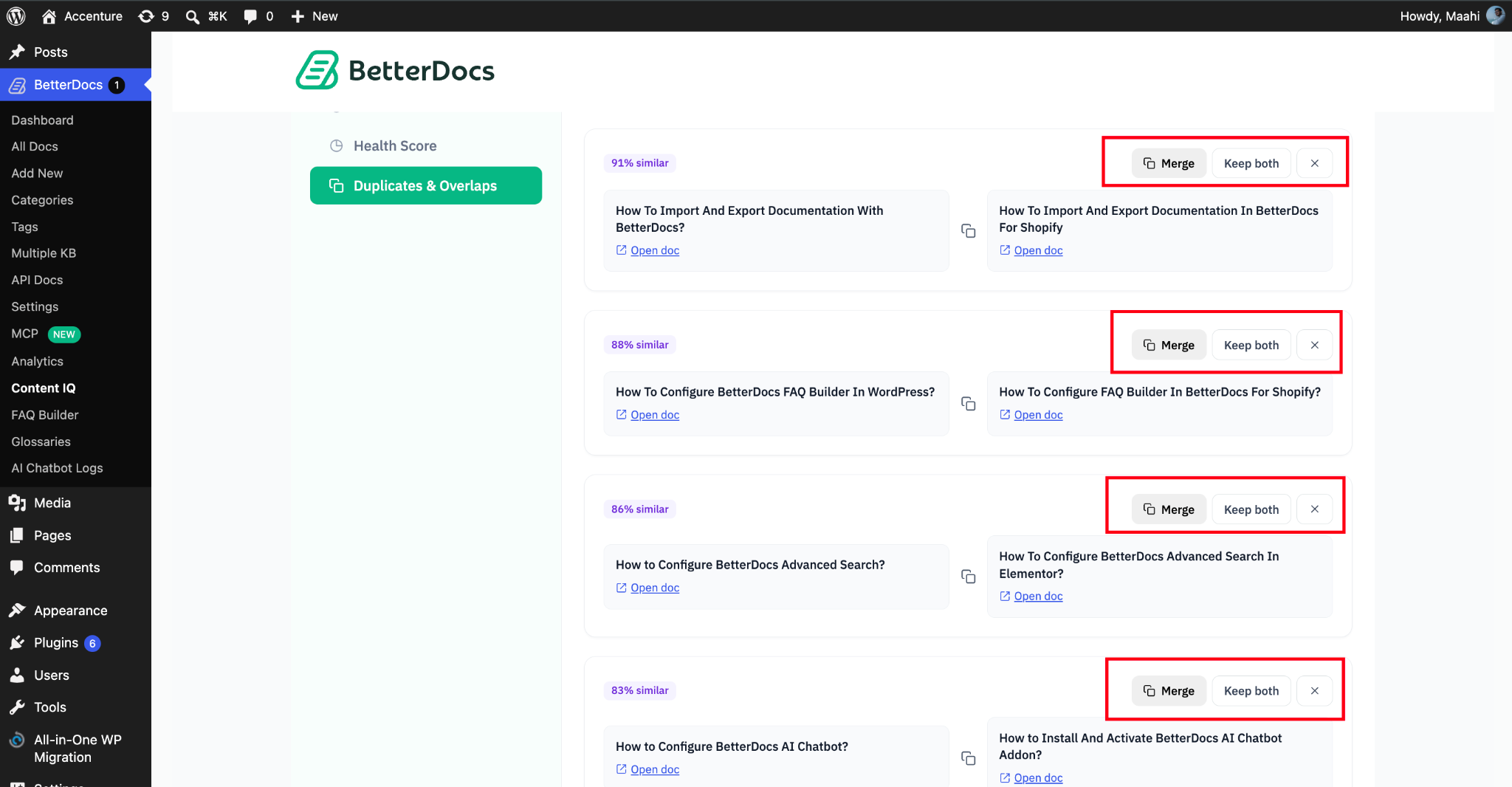The height and width of the screenshot is (787, 1512).
Task: Open doc for Install And Activate AI Chatbot Addon
Action: point(1031,778)
